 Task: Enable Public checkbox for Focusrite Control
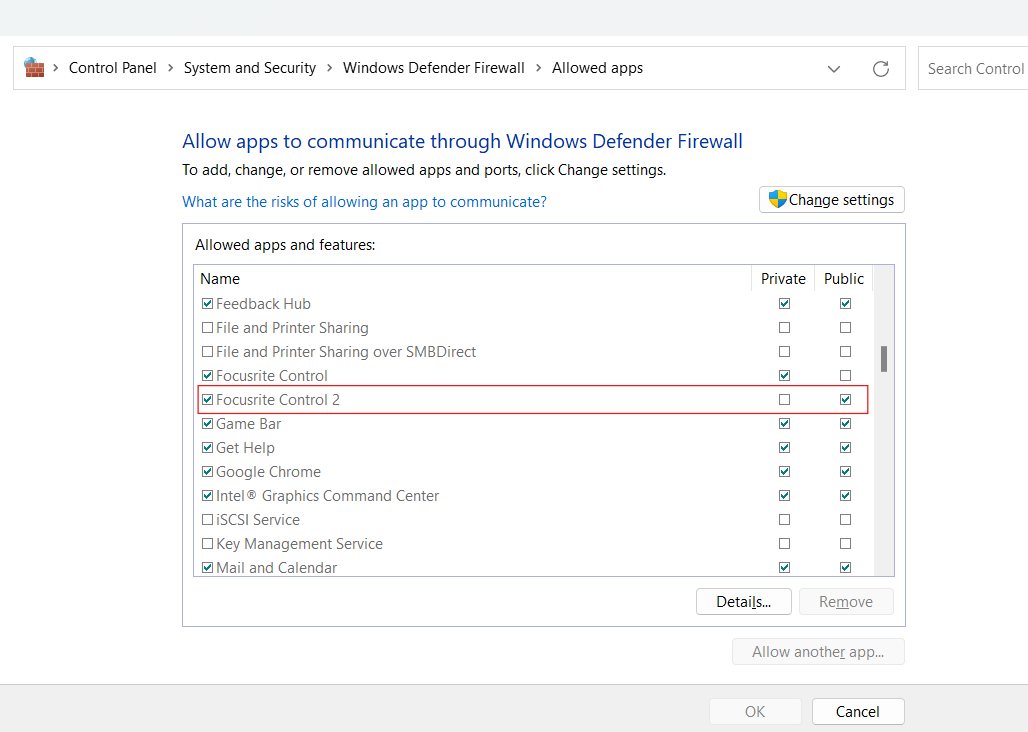click(x=845, y=376)
